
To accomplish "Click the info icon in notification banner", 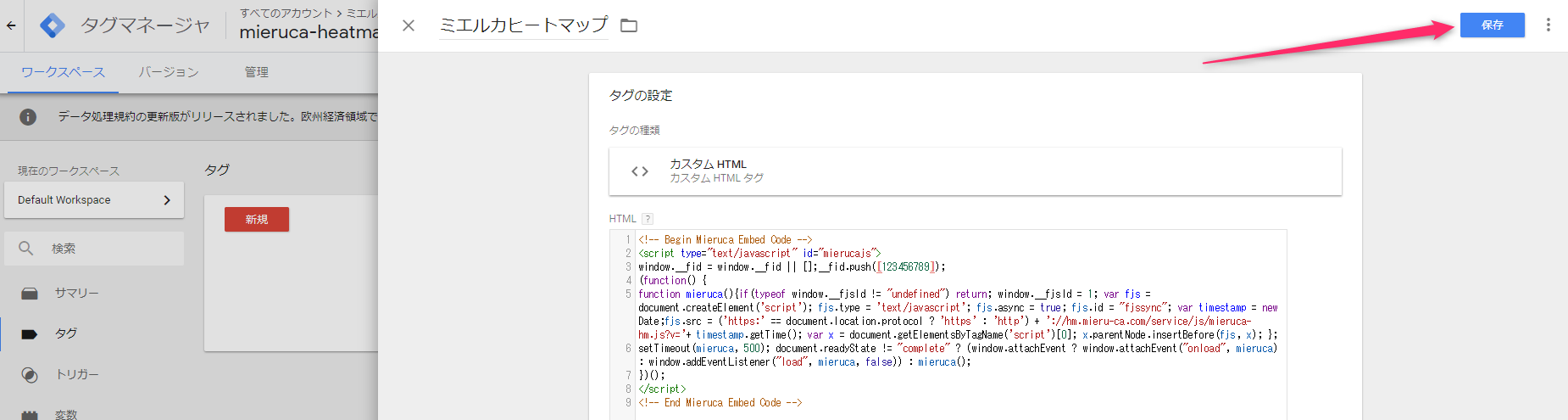I will coord(28,116).
